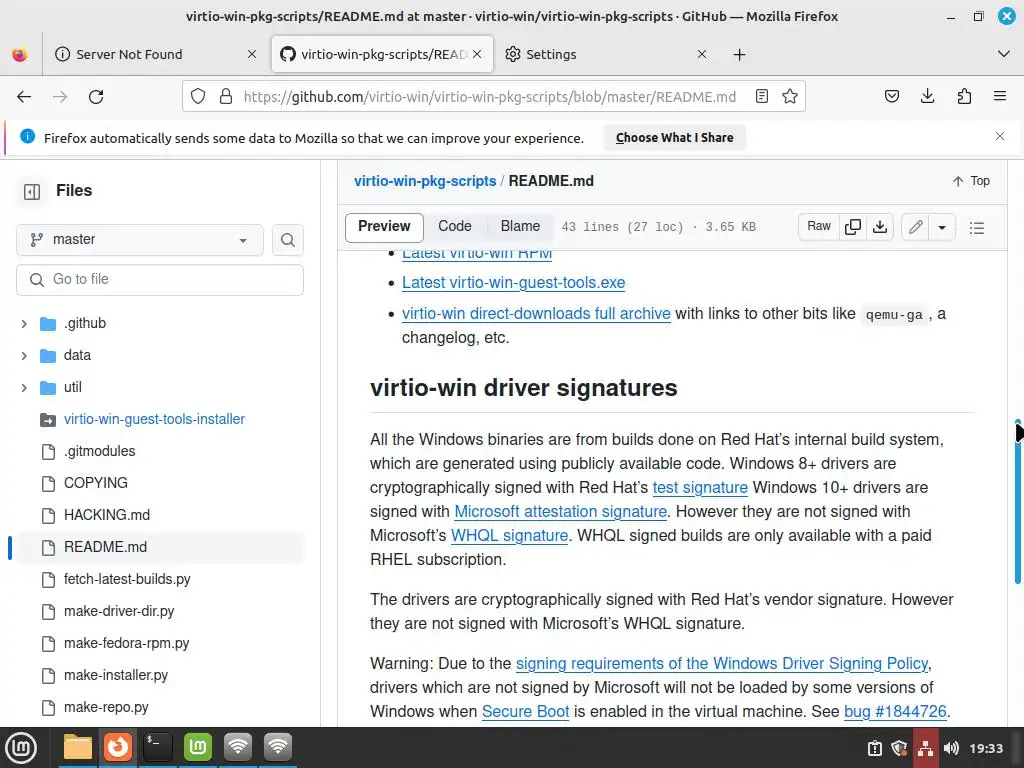Open bug #1844726 link
Image resolution: width=1024 pixels, height=768 pixels.
point(895,712)
